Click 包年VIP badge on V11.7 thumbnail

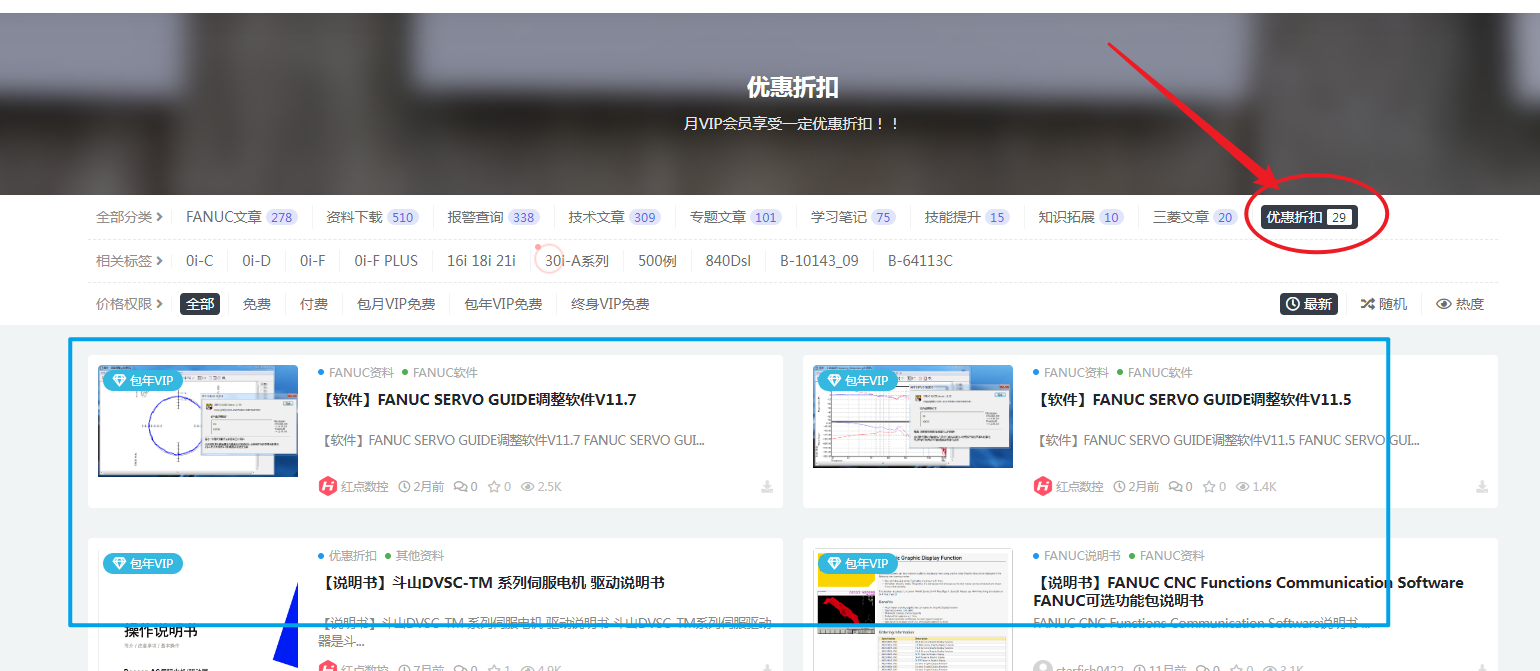(143, 380)
